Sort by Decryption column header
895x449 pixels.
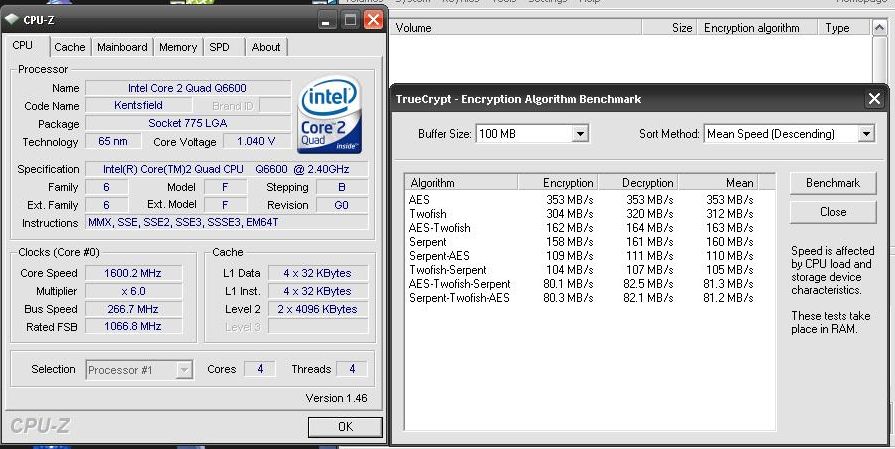[638, 183]
